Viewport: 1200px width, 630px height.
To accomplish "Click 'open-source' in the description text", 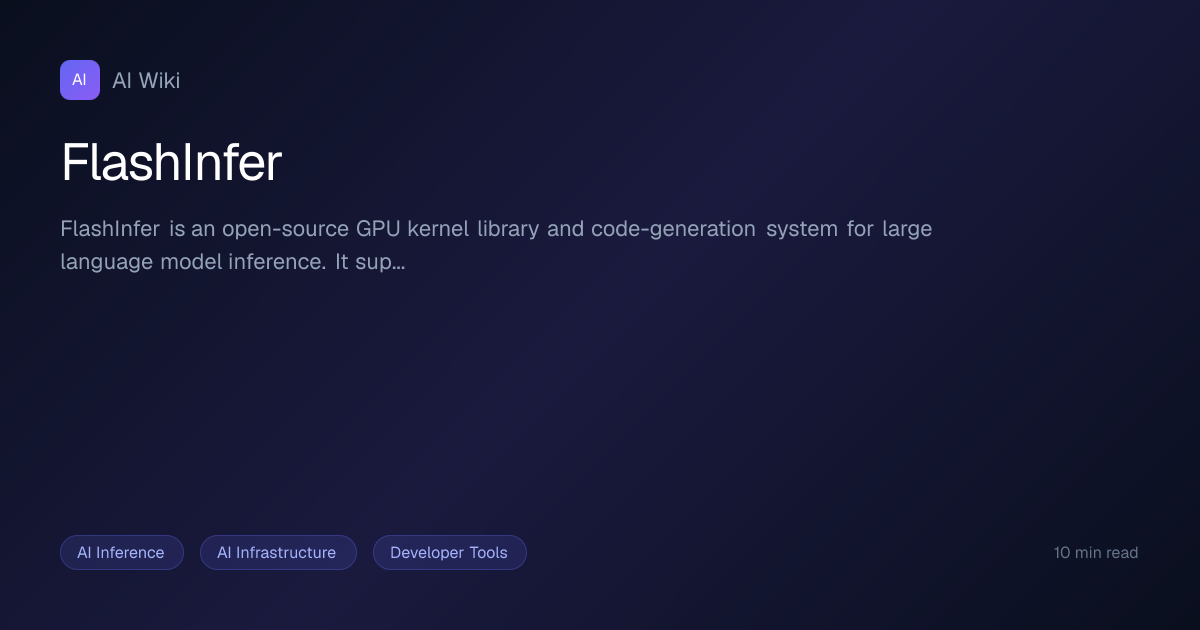I will 285,229.
